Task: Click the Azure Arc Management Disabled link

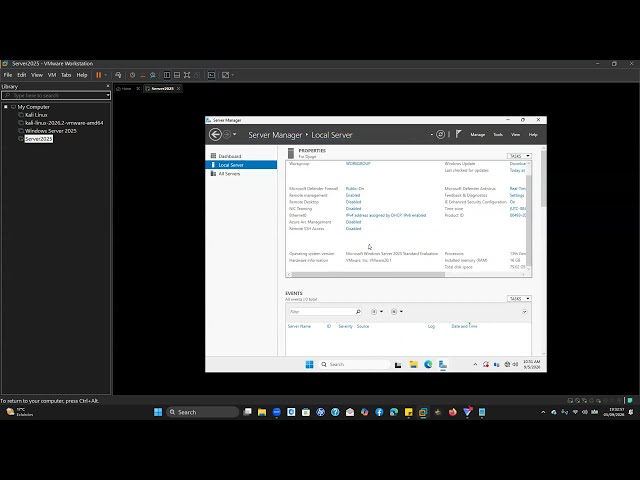Action: pyautogui.click(x=353, y=222)
